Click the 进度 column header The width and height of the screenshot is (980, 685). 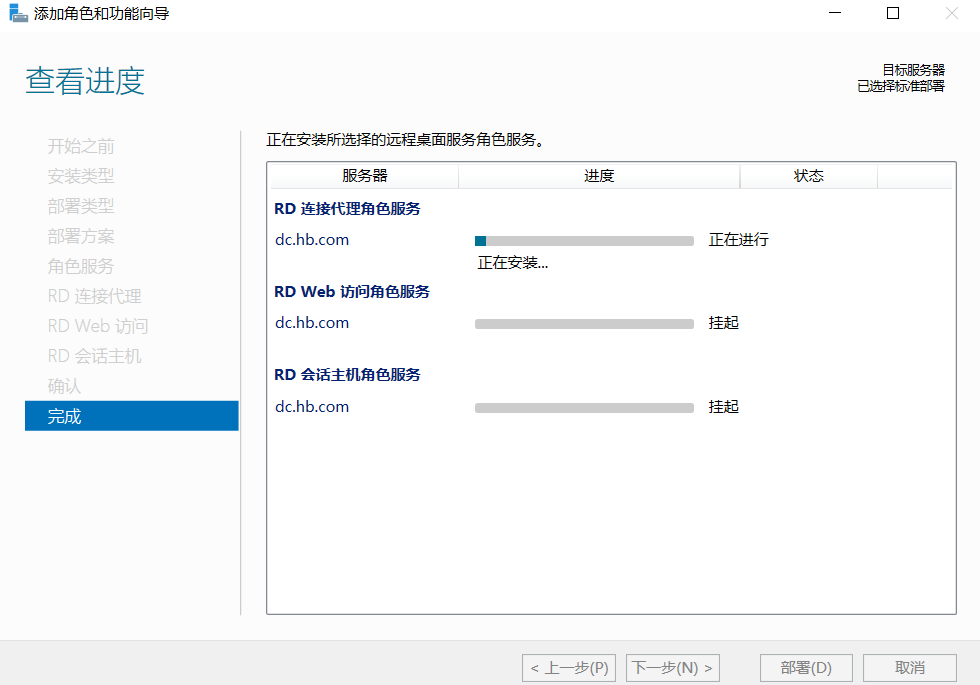pos(599,176)
